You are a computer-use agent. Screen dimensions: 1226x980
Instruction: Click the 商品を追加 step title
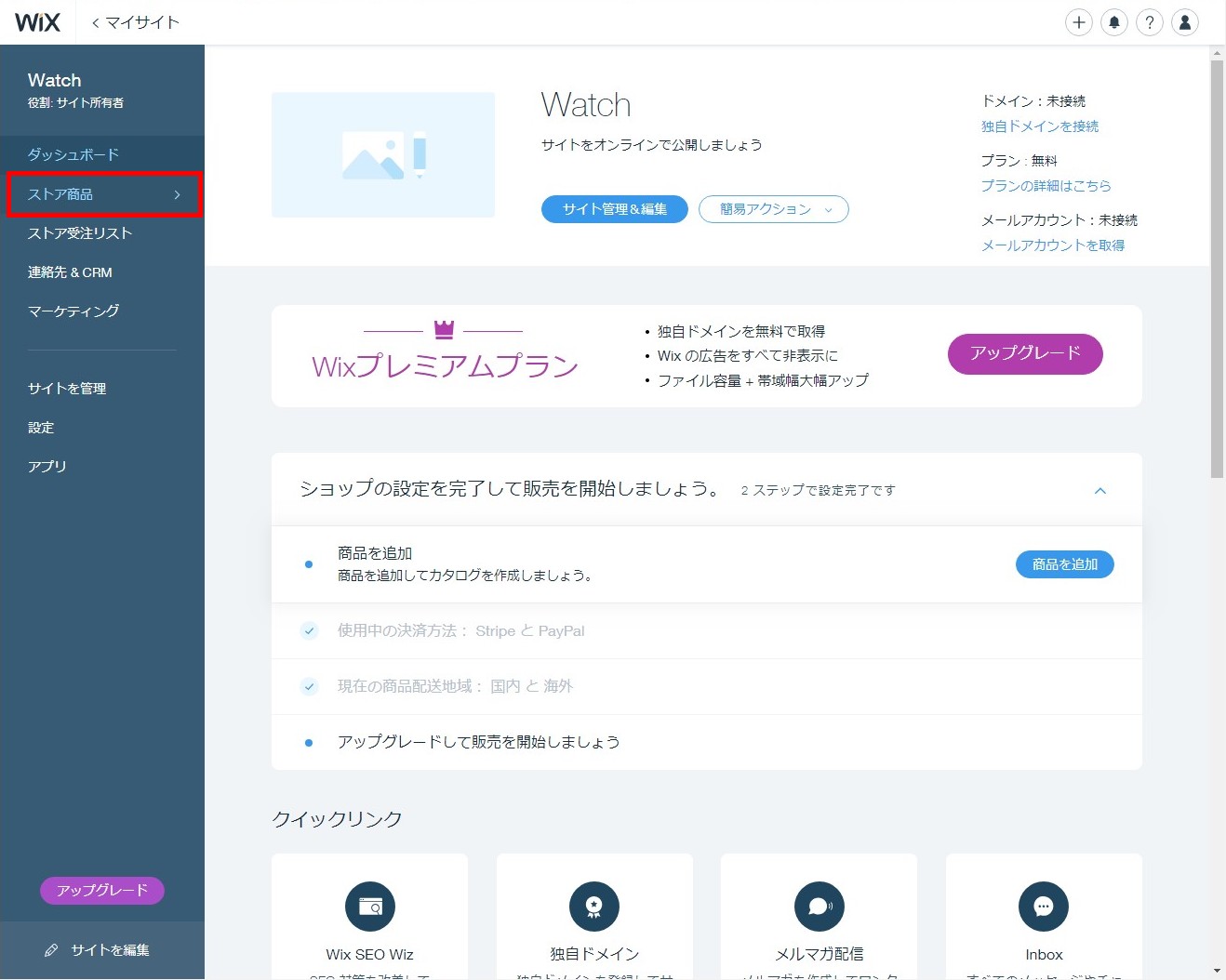point(375,553)
